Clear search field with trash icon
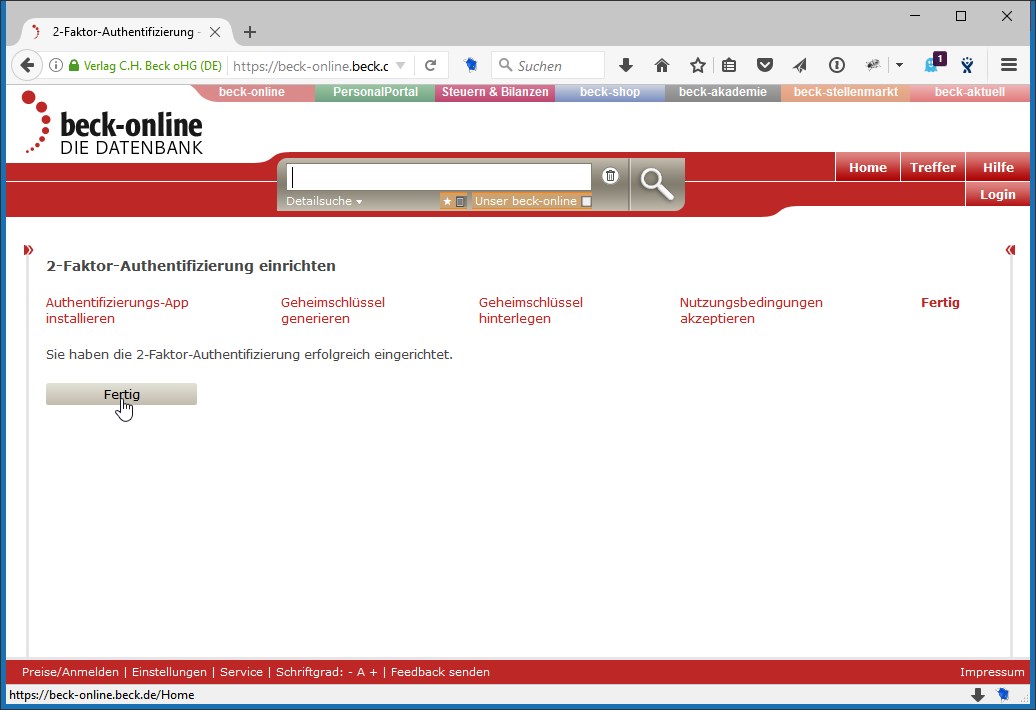Image resolution: width=1036 pixels, height=710 pixels. click(x=610, y=176)
